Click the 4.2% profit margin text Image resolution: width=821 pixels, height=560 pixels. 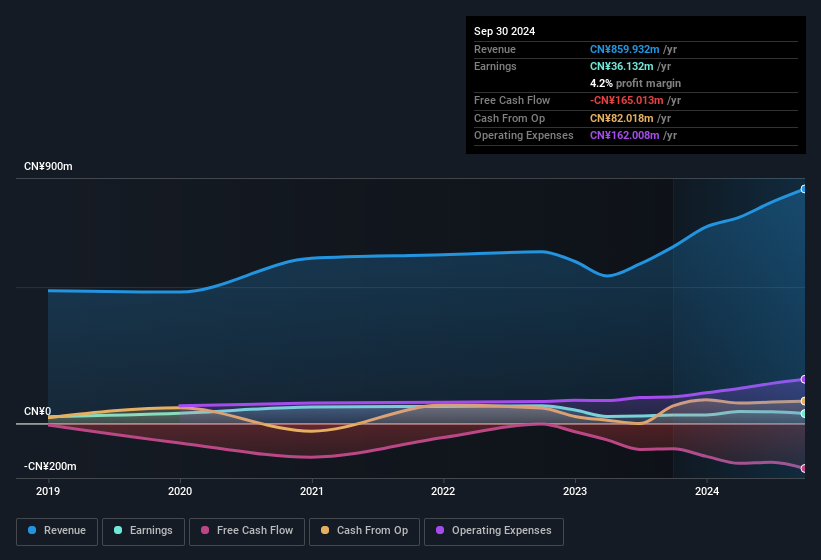[x=635, y=83]
